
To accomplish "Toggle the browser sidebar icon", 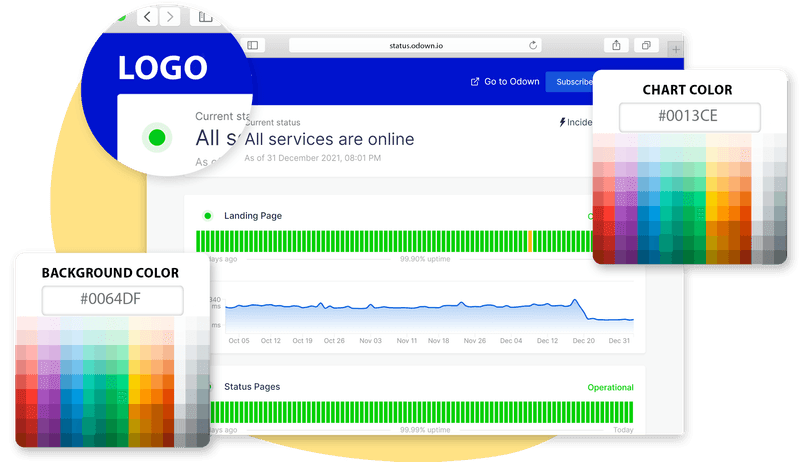I will tap(253, 45).
